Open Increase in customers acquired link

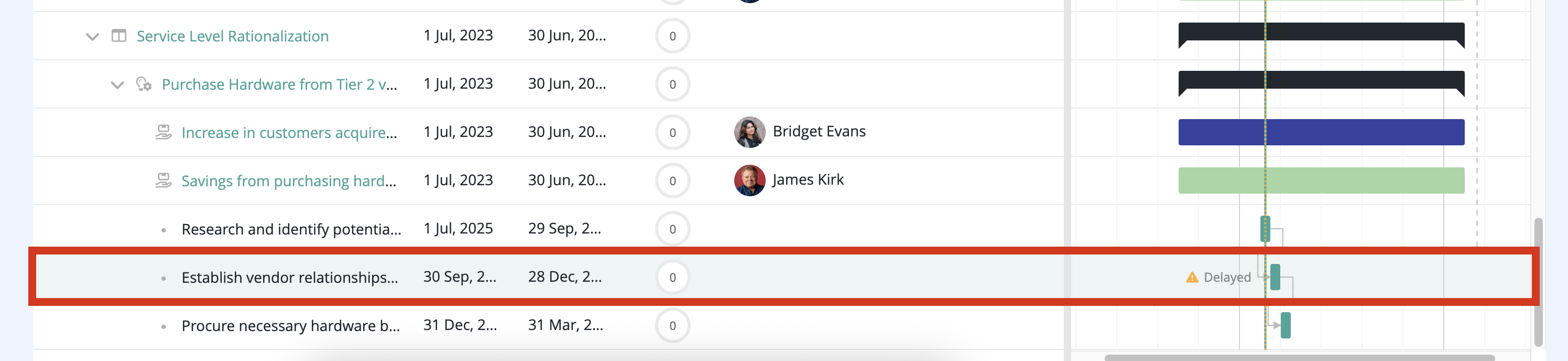289,132
